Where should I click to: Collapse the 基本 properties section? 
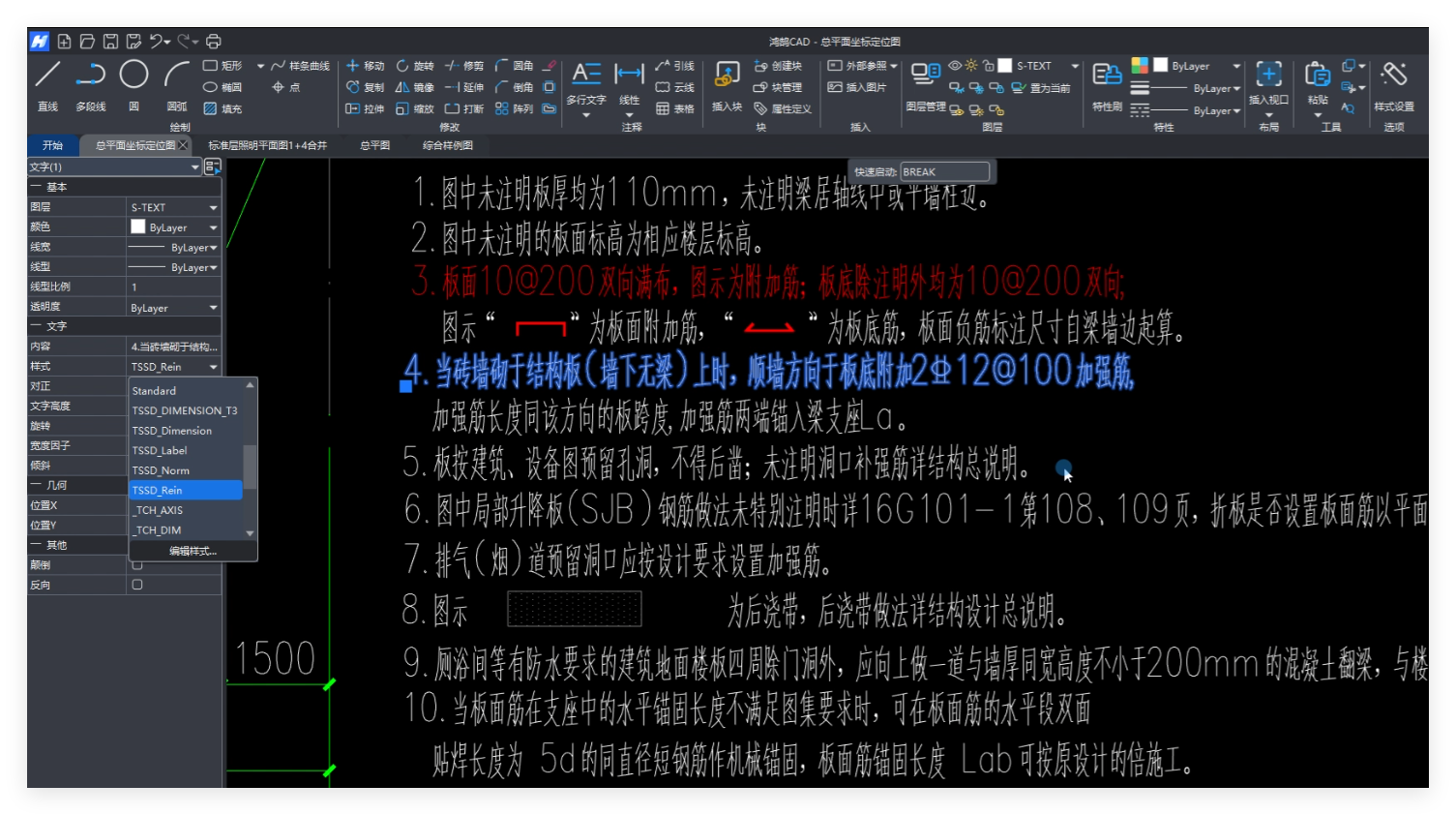pos(36,187)
